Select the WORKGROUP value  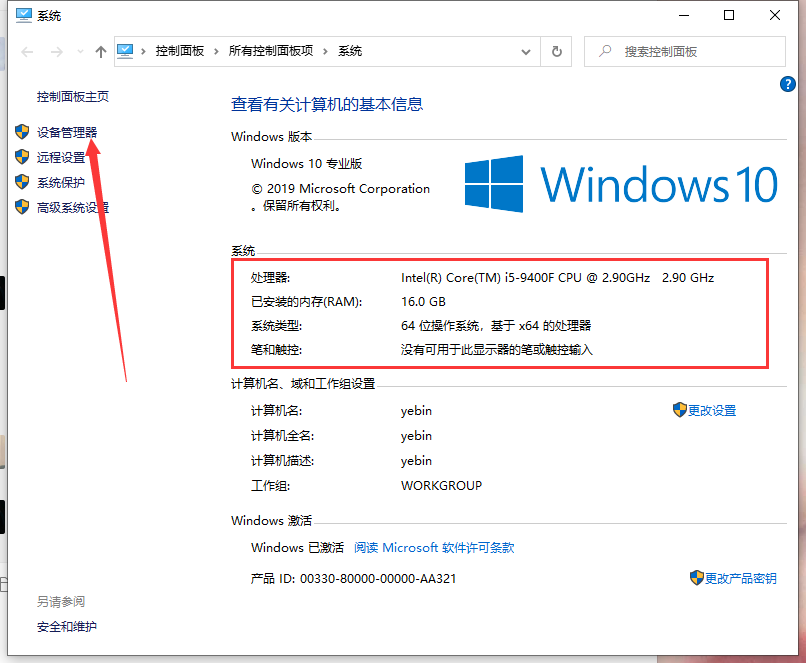(x=442, y=486)
